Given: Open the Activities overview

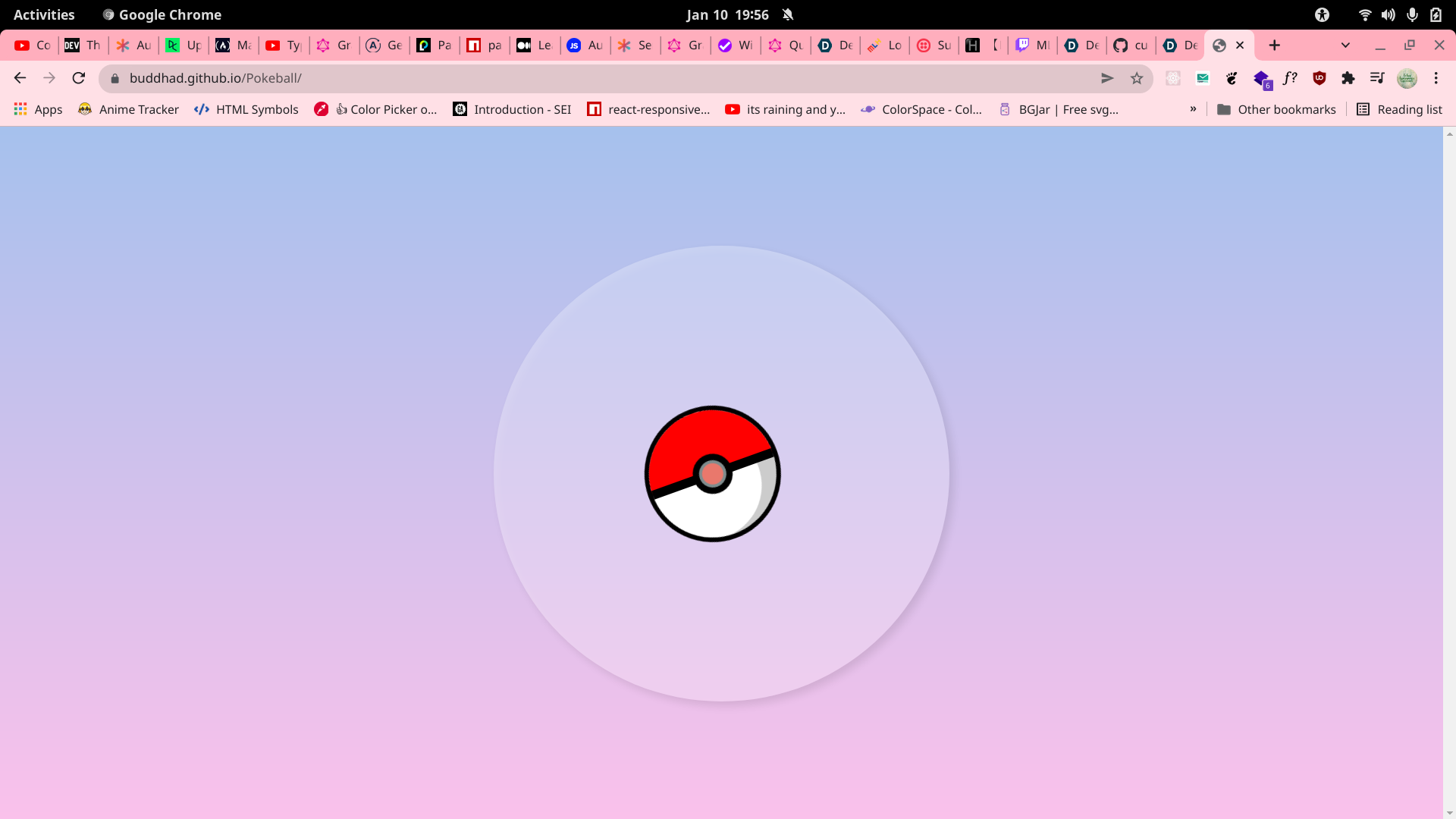Looking at the screenshot, I should pyautogui.click(x=44, y=14).
